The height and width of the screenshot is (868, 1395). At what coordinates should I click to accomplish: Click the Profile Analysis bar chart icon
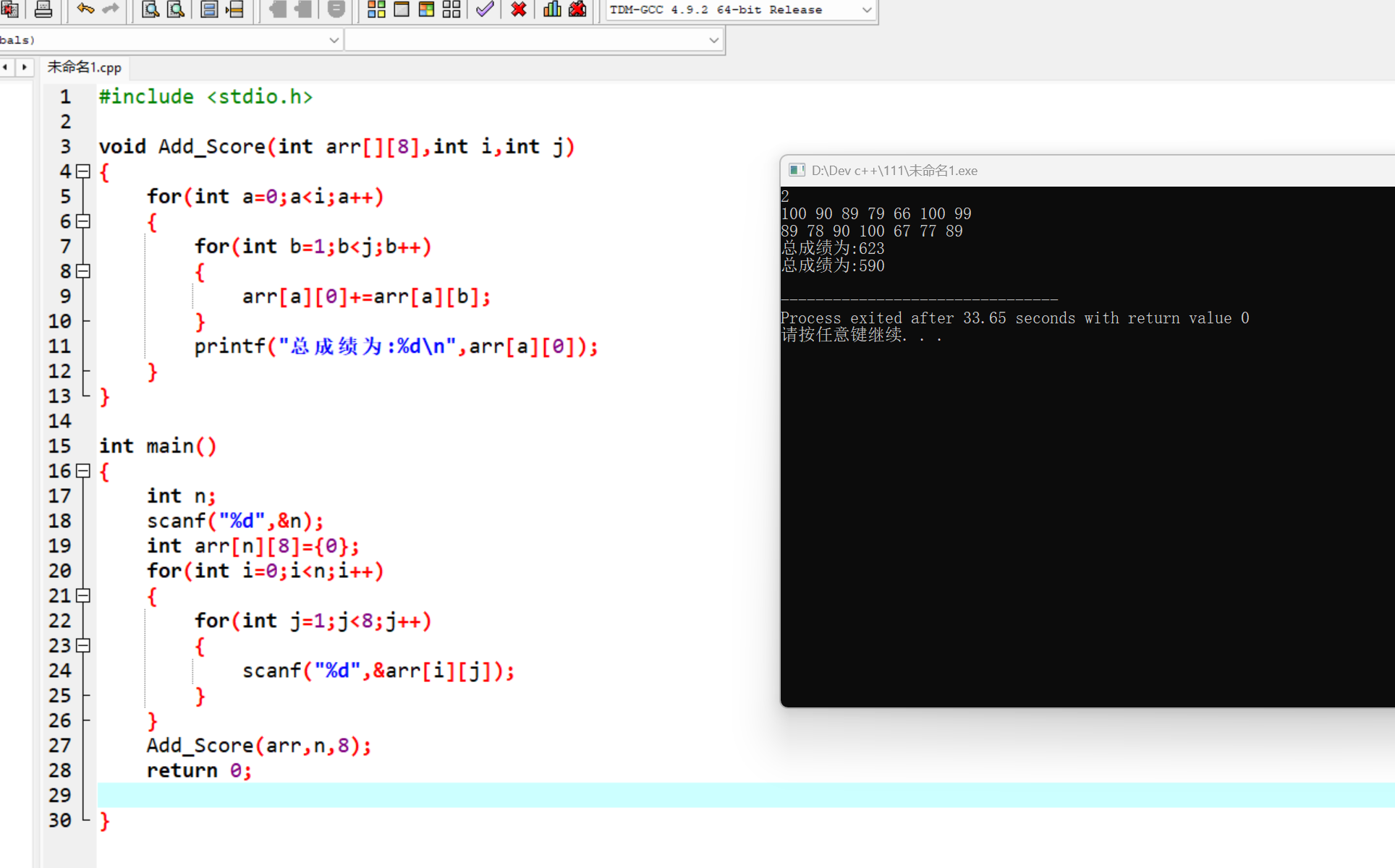click(552, 9)
